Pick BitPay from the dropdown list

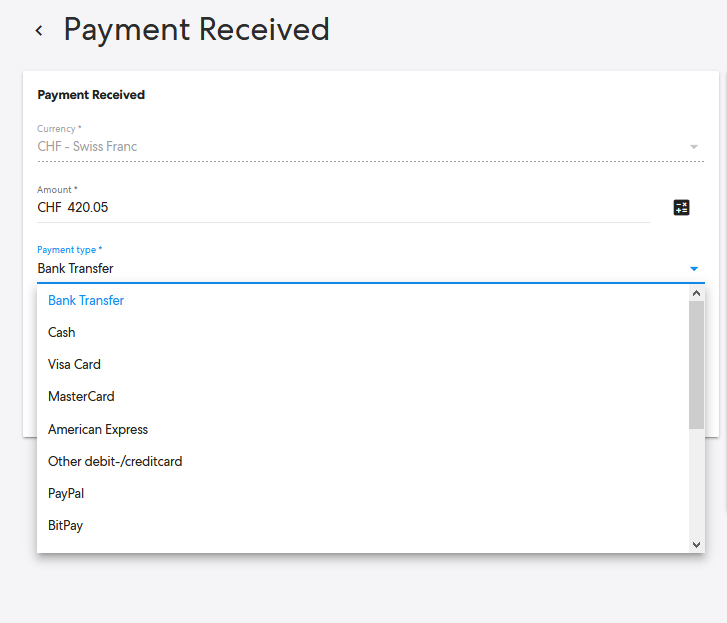(x=362, y=525)
